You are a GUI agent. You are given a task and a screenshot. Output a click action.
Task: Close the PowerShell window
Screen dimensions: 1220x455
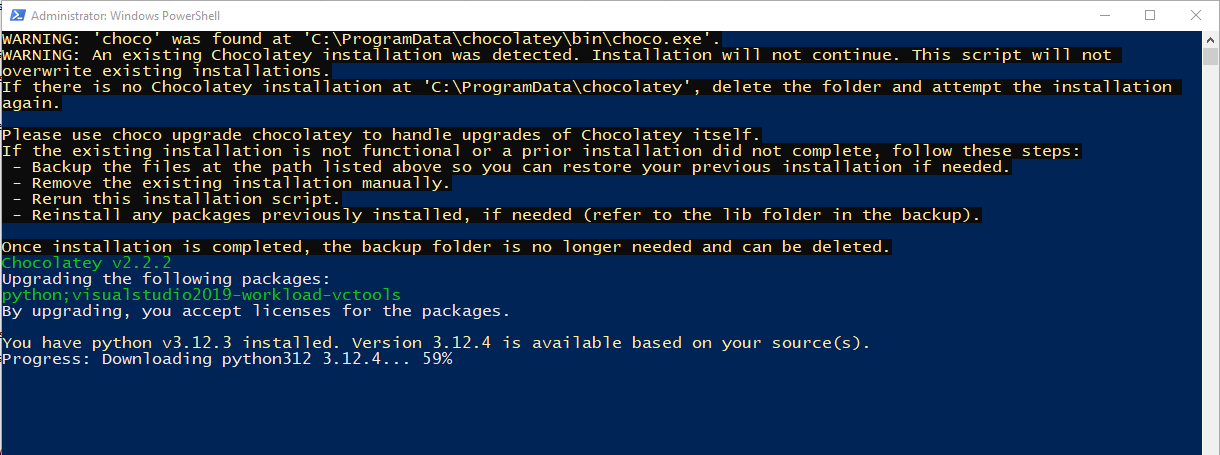click(x=1196, y=15)
